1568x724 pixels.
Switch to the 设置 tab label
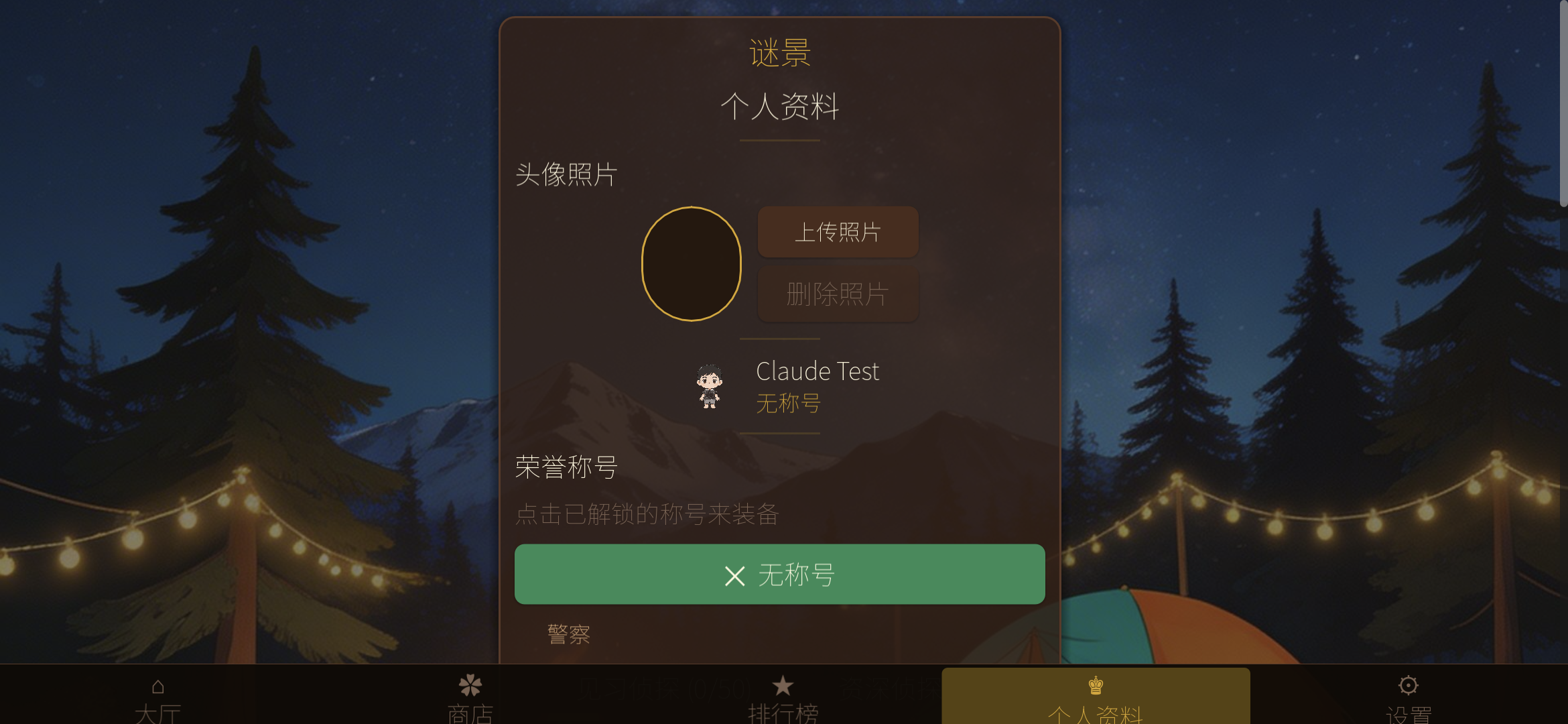coord(1408,713)
